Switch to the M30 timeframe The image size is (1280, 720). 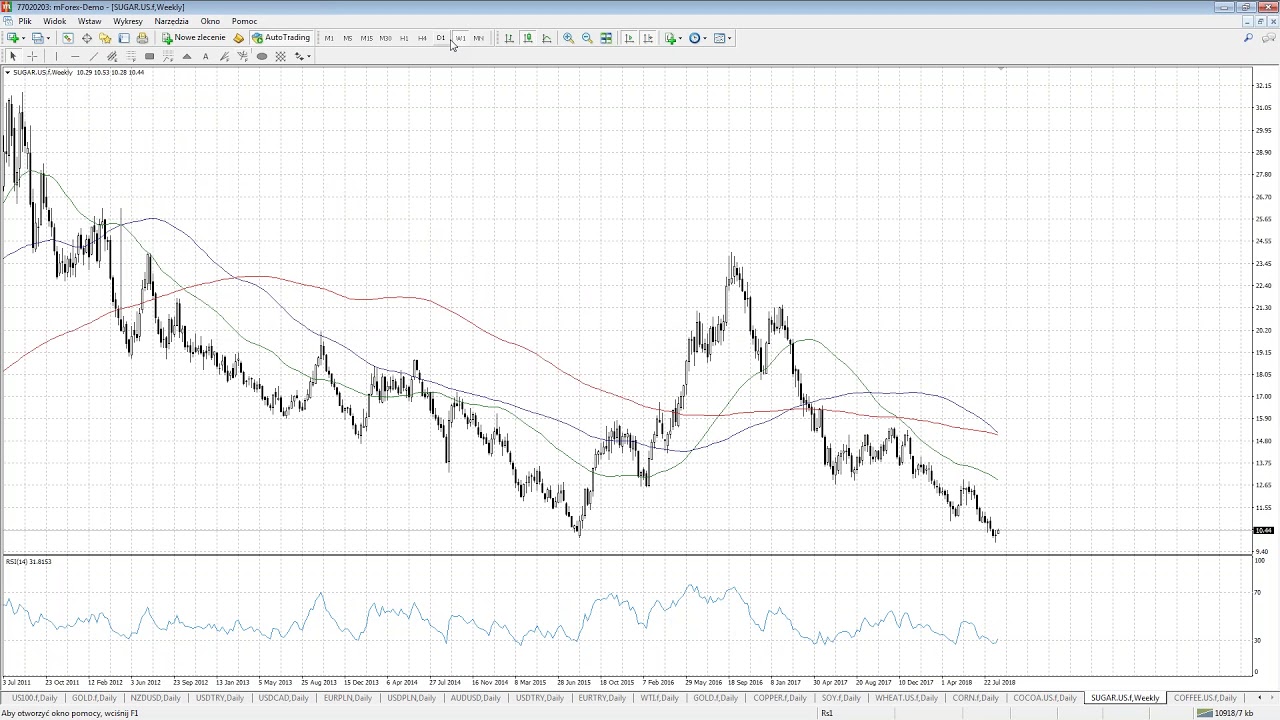(385, 38)
